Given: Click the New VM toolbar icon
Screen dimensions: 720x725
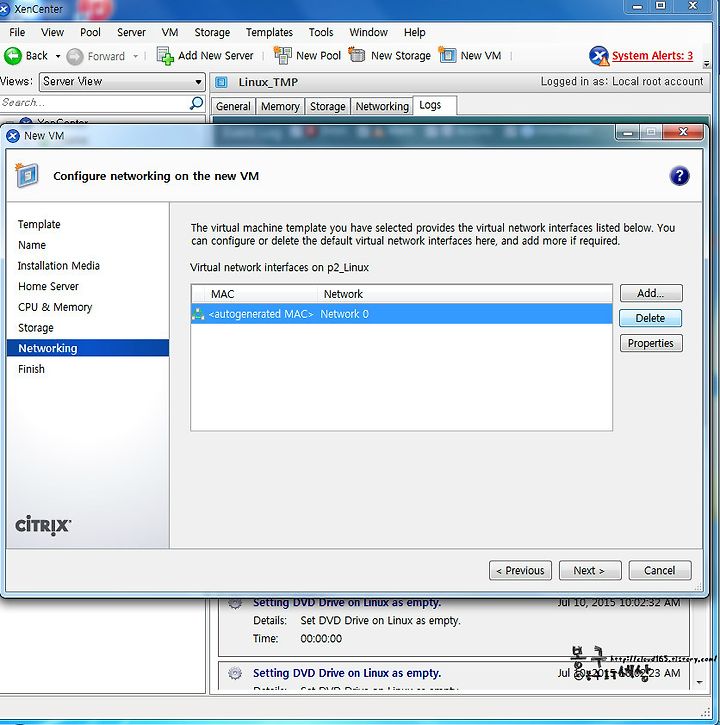Looking at the screenshot, I should point(447,55).
